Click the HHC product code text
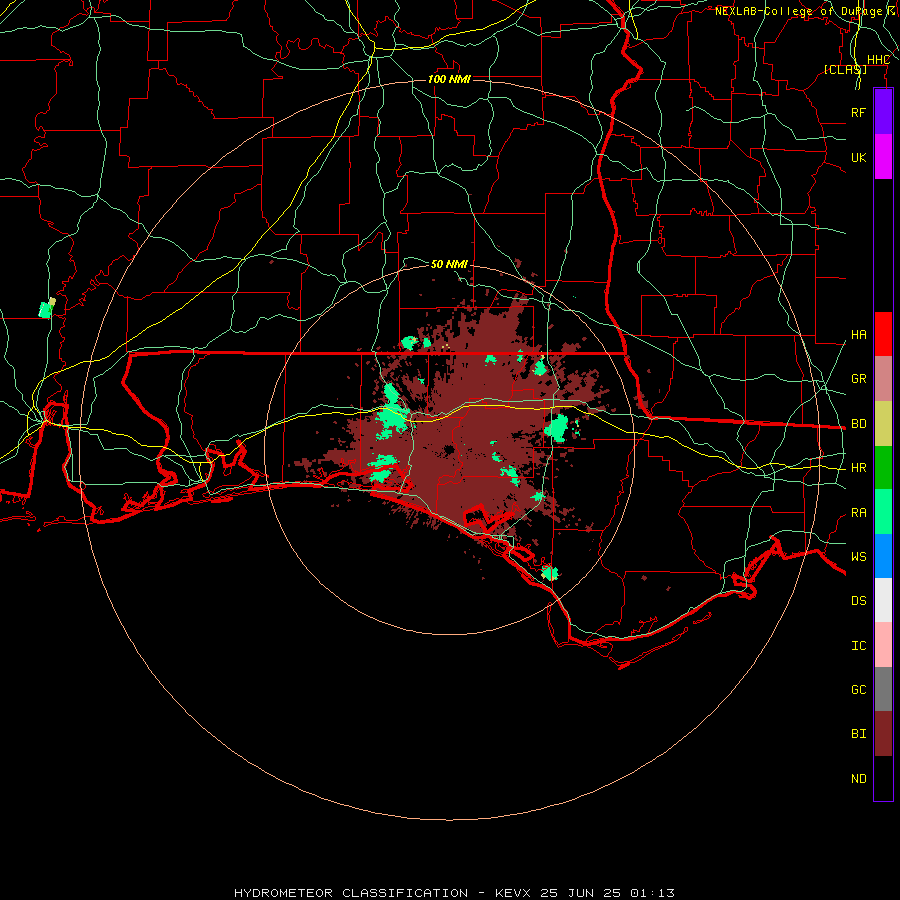This screenshot has width=900, height=900. pyautogui.click(x=878, y=60)
